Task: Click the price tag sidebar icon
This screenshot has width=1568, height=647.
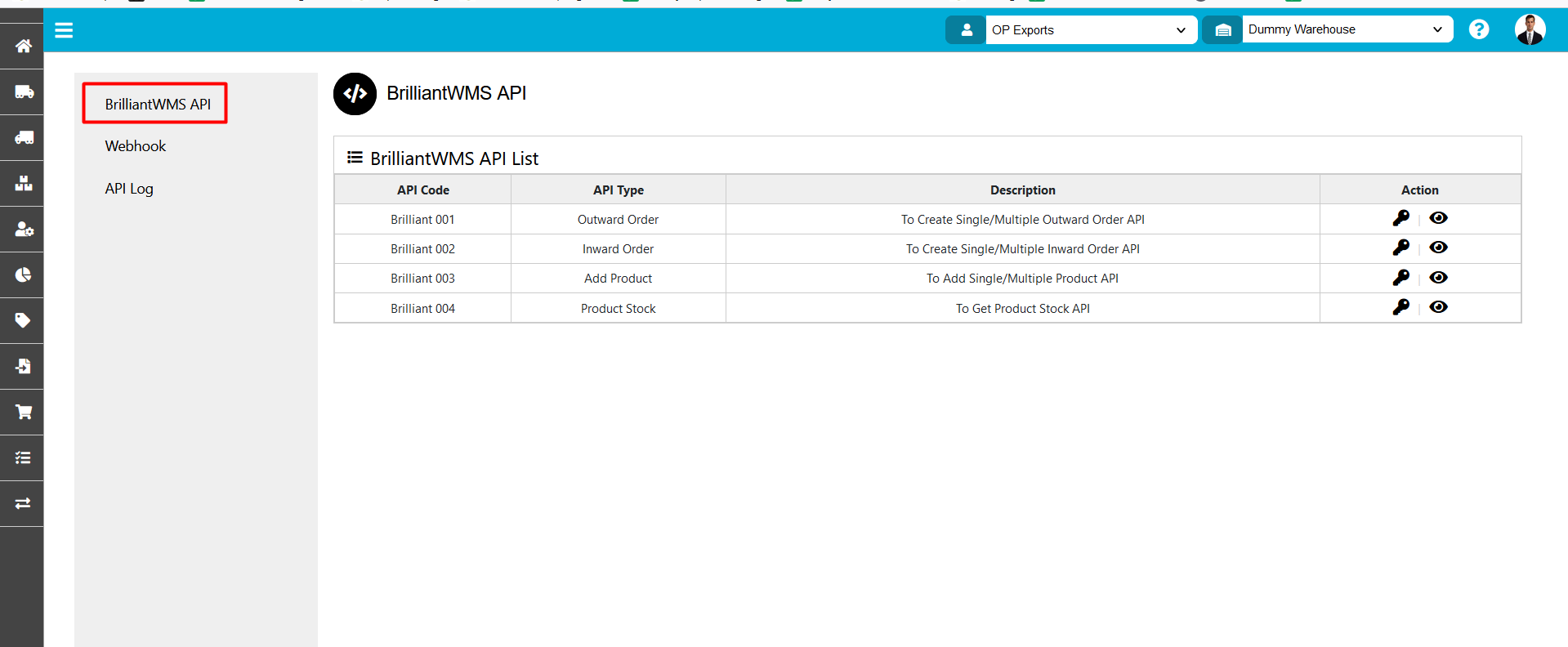Action: [x=23, y=320]
